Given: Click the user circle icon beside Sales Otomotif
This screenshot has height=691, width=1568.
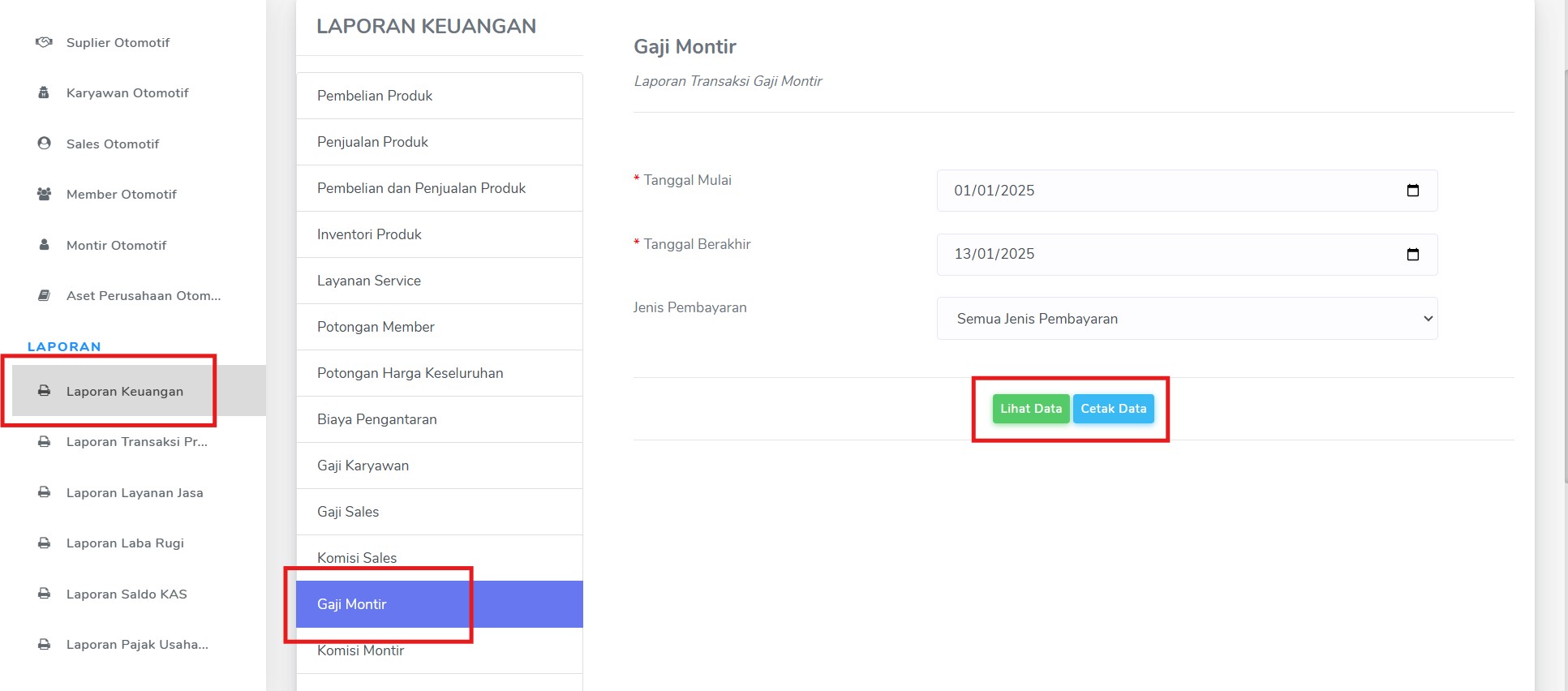Looking at the screenshot, I should [x=44, y=144].
